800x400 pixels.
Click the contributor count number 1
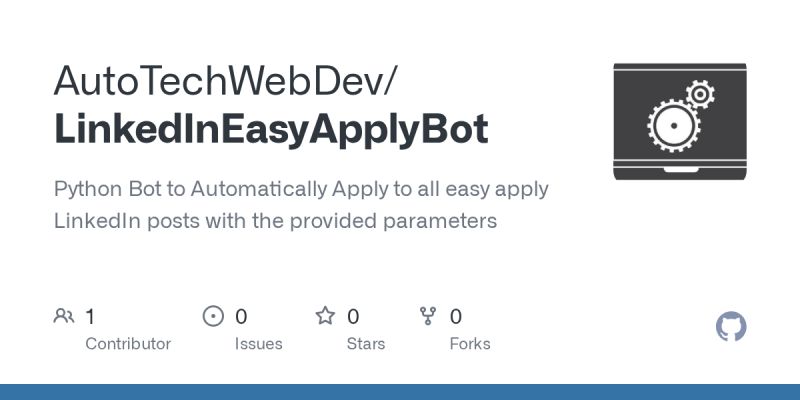tap(90, 317)
